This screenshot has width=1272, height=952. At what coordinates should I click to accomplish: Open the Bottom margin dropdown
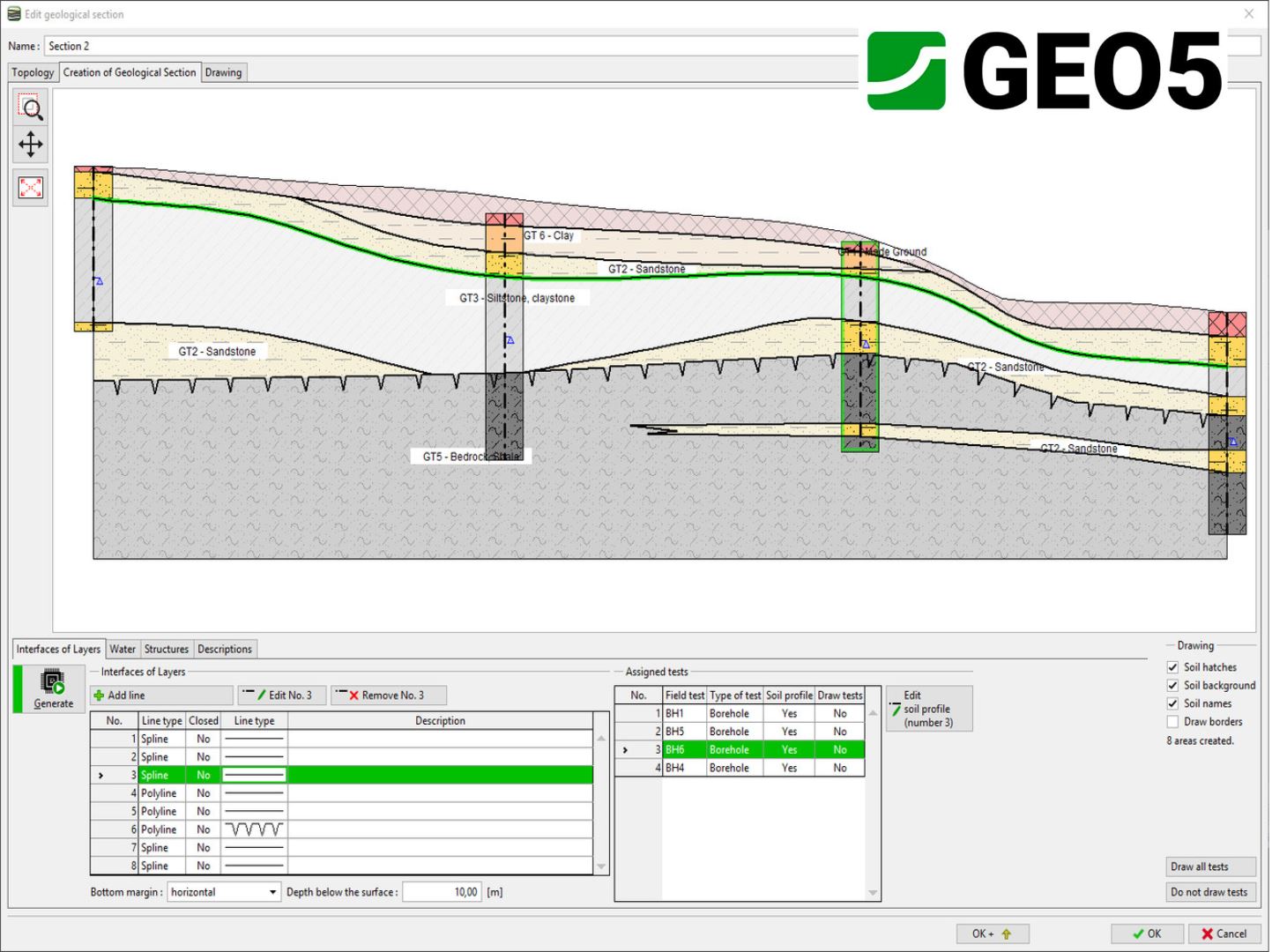tap(224, 892)
